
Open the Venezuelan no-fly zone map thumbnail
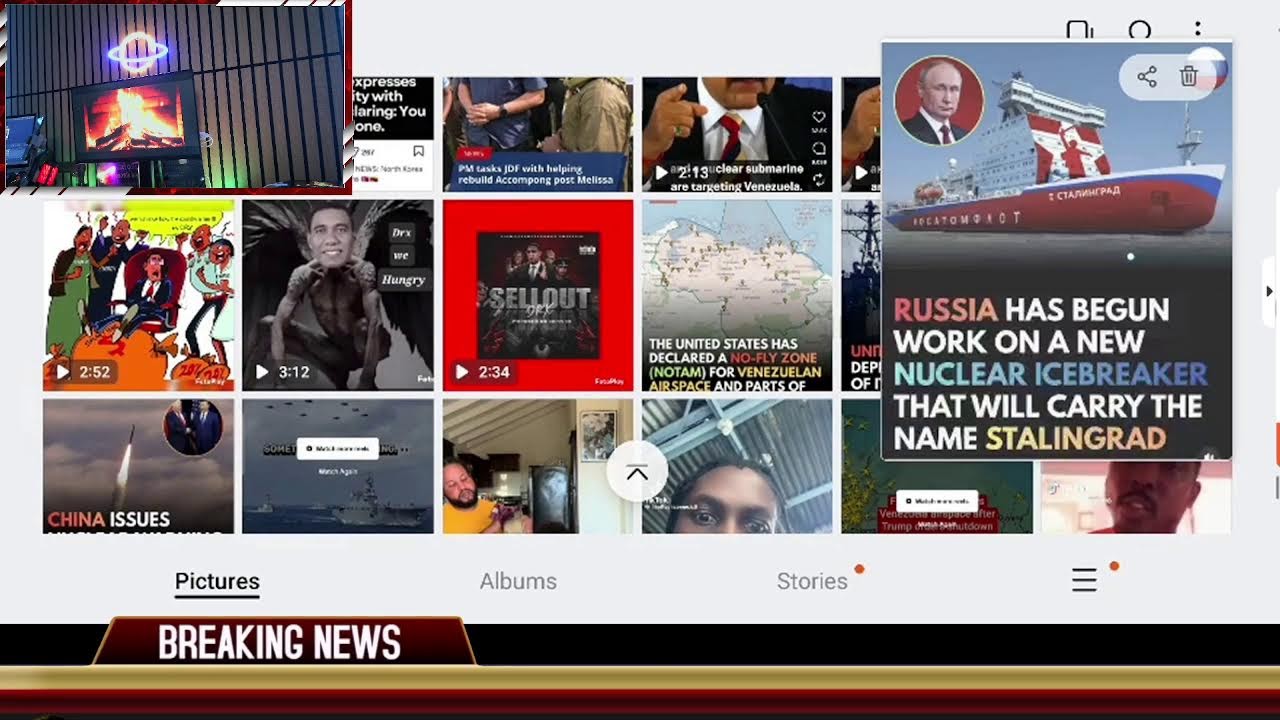click(737, 295)
